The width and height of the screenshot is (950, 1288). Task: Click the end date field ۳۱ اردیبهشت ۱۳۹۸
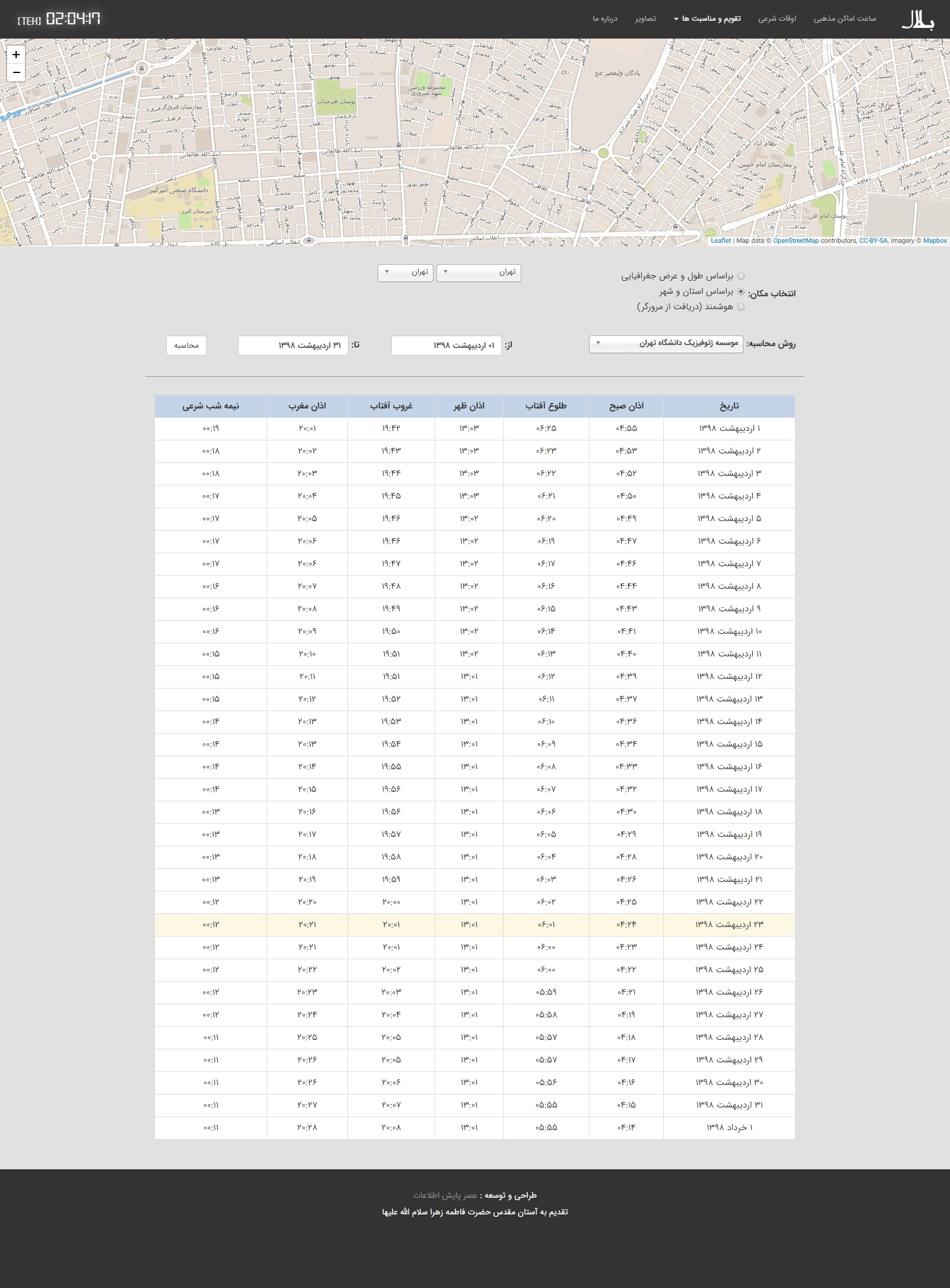coord(293,345)
